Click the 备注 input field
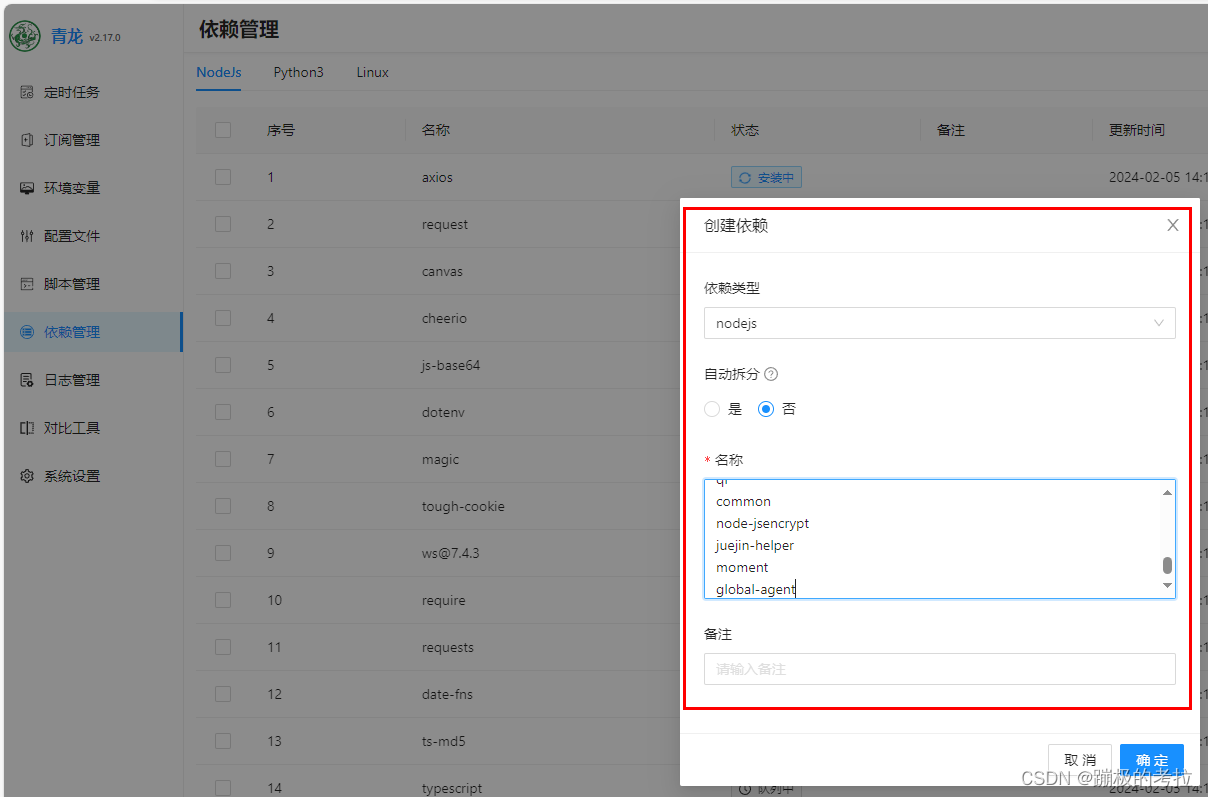The width and height of the screenshot is (1208, 797). coord(940,669)
